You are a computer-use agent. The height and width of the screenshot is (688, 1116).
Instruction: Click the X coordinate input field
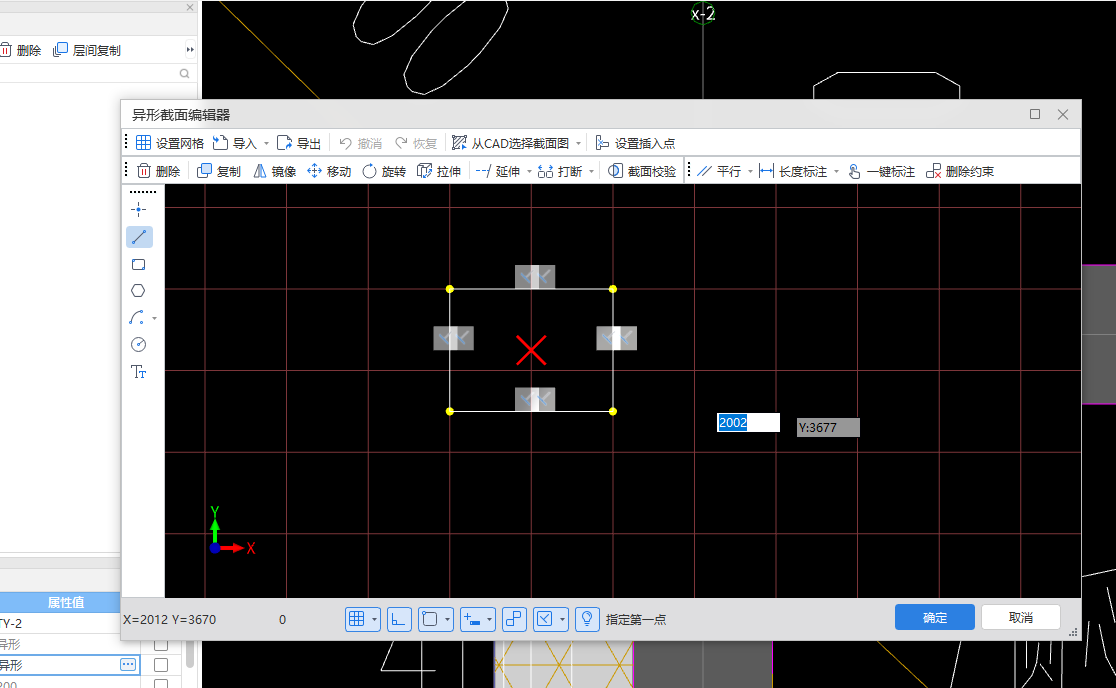pyautogui.click(x=748, y=423)
